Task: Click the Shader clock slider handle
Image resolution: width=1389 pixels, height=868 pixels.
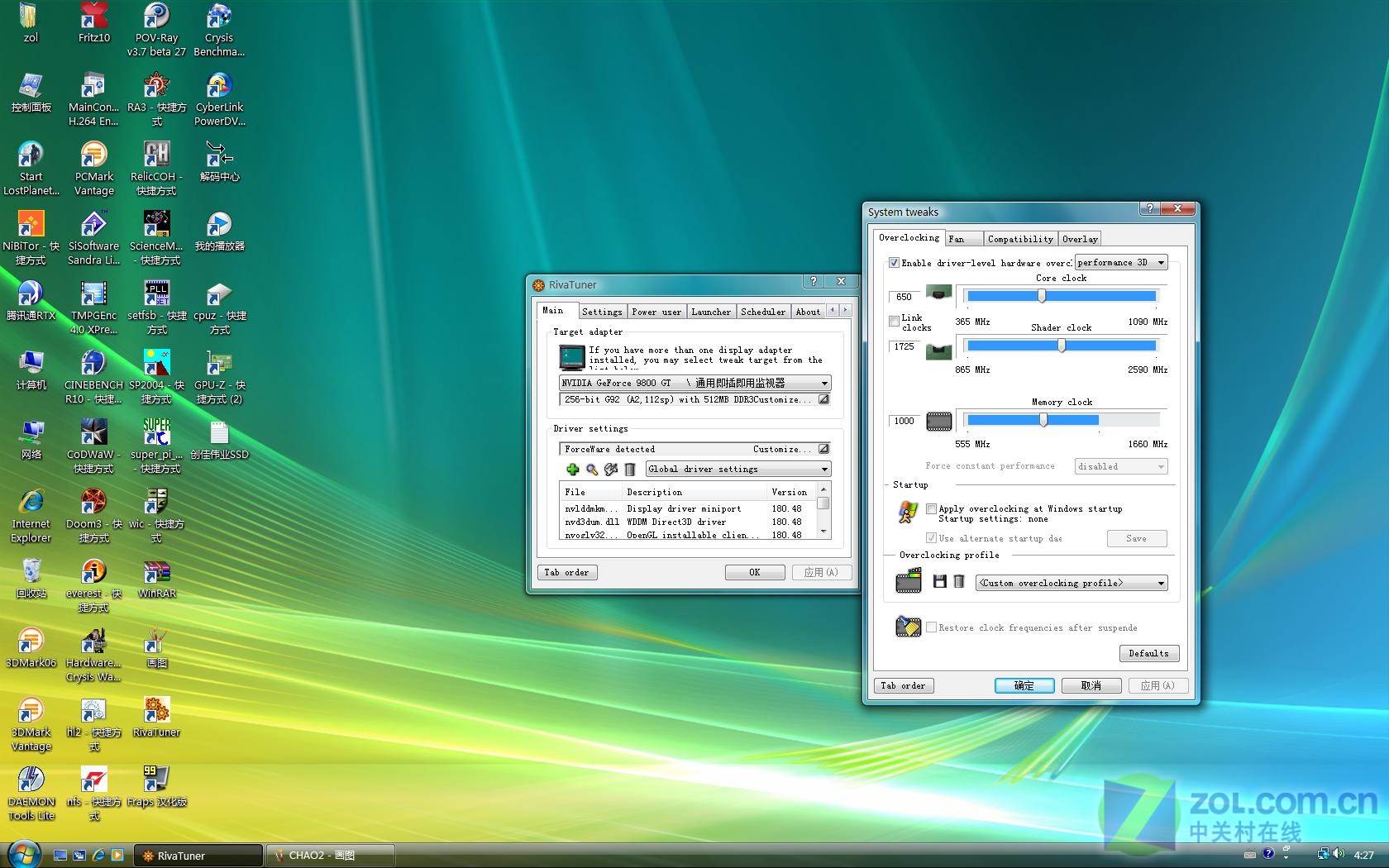Action: click(1062, 346)
